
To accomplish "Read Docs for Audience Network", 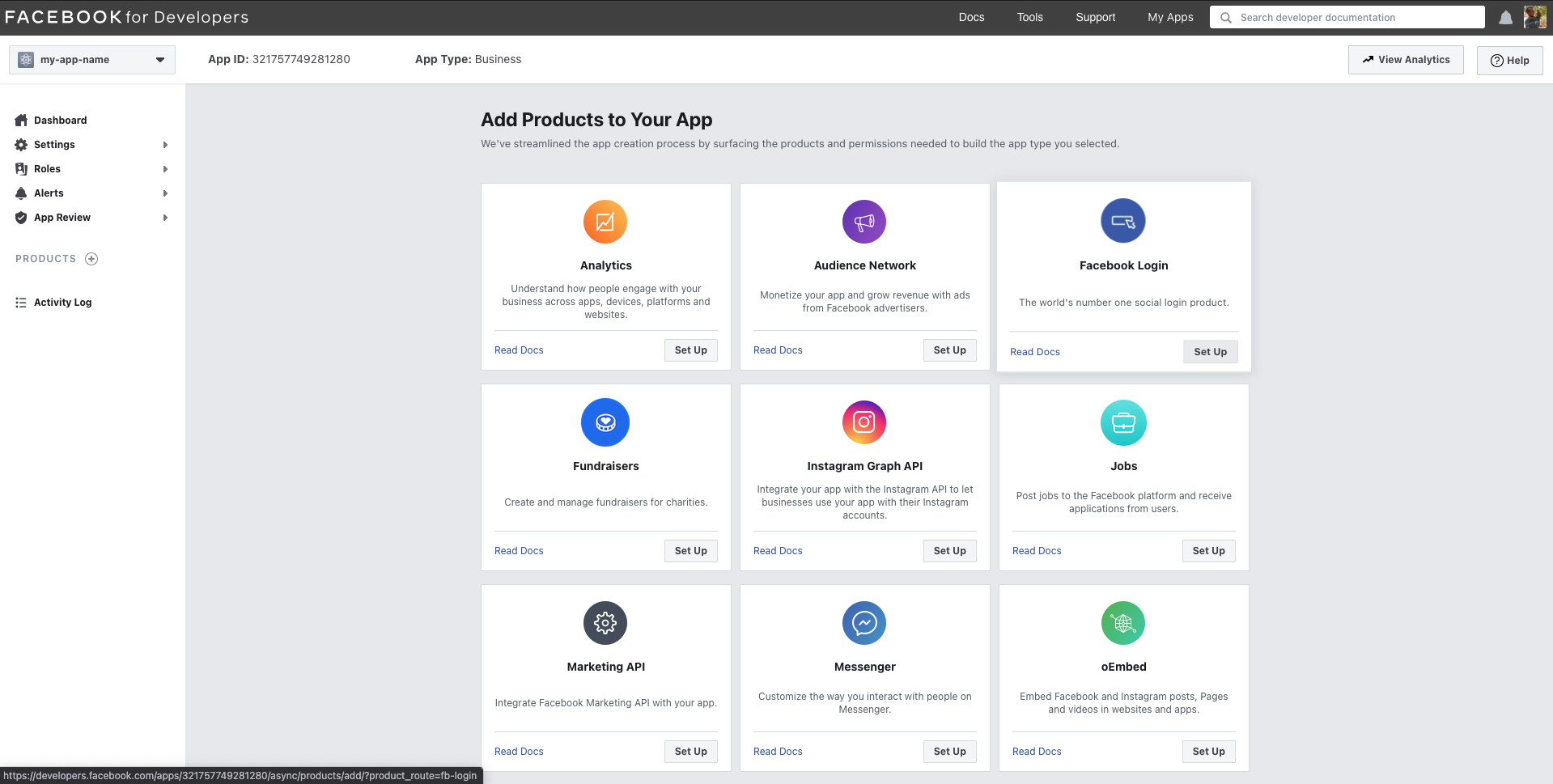I will point(778,350).
